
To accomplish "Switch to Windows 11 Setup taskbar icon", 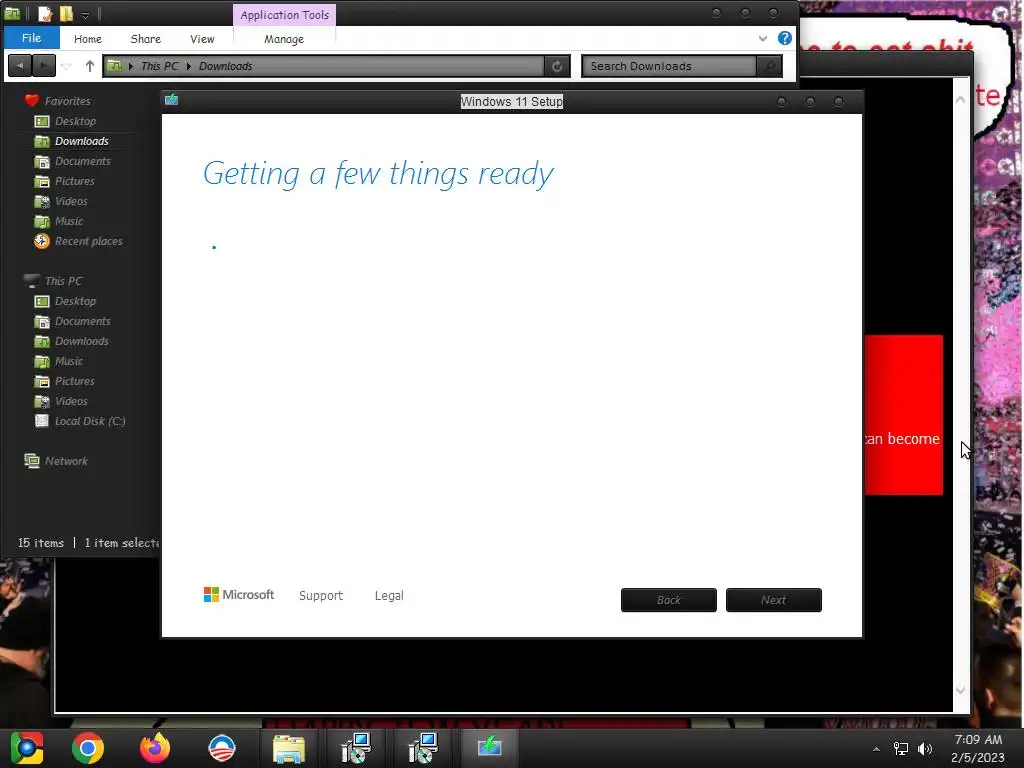I will pos(489,746).
